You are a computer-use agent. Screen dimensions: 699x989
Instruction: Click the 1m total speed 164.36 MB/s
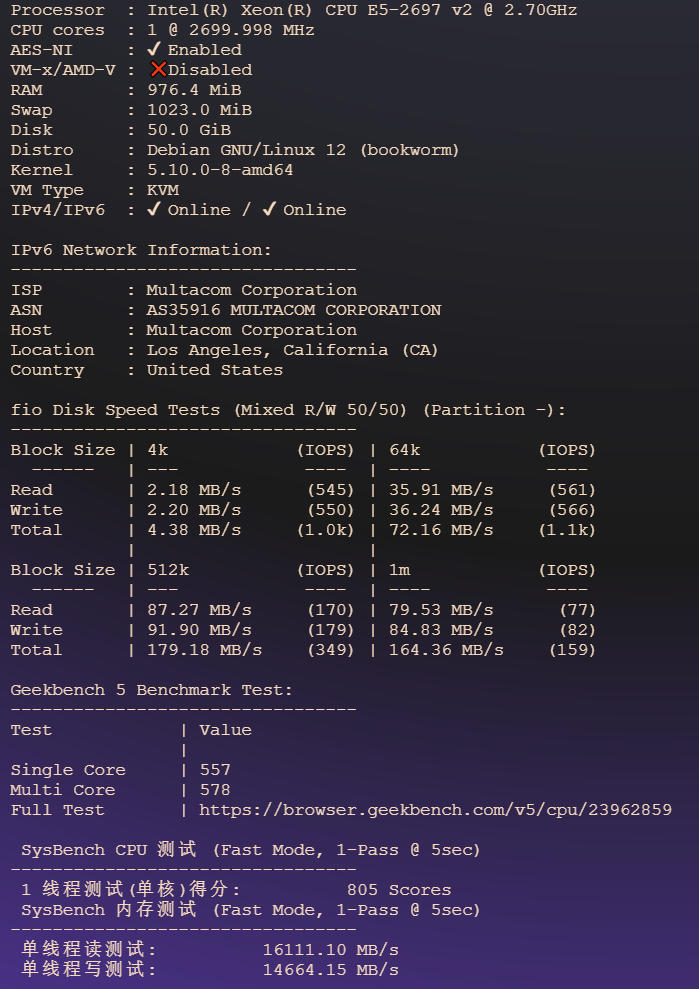[446, 650]
